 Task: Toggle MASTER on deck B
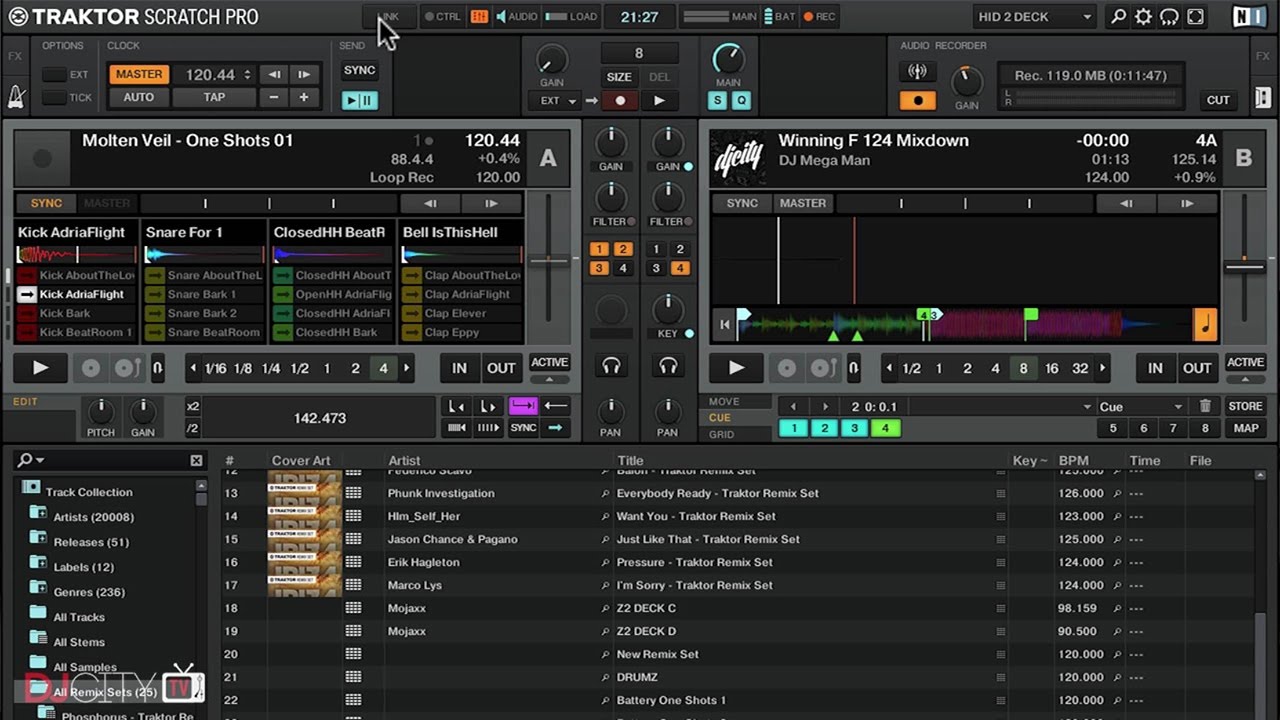(x=803, y=203)
